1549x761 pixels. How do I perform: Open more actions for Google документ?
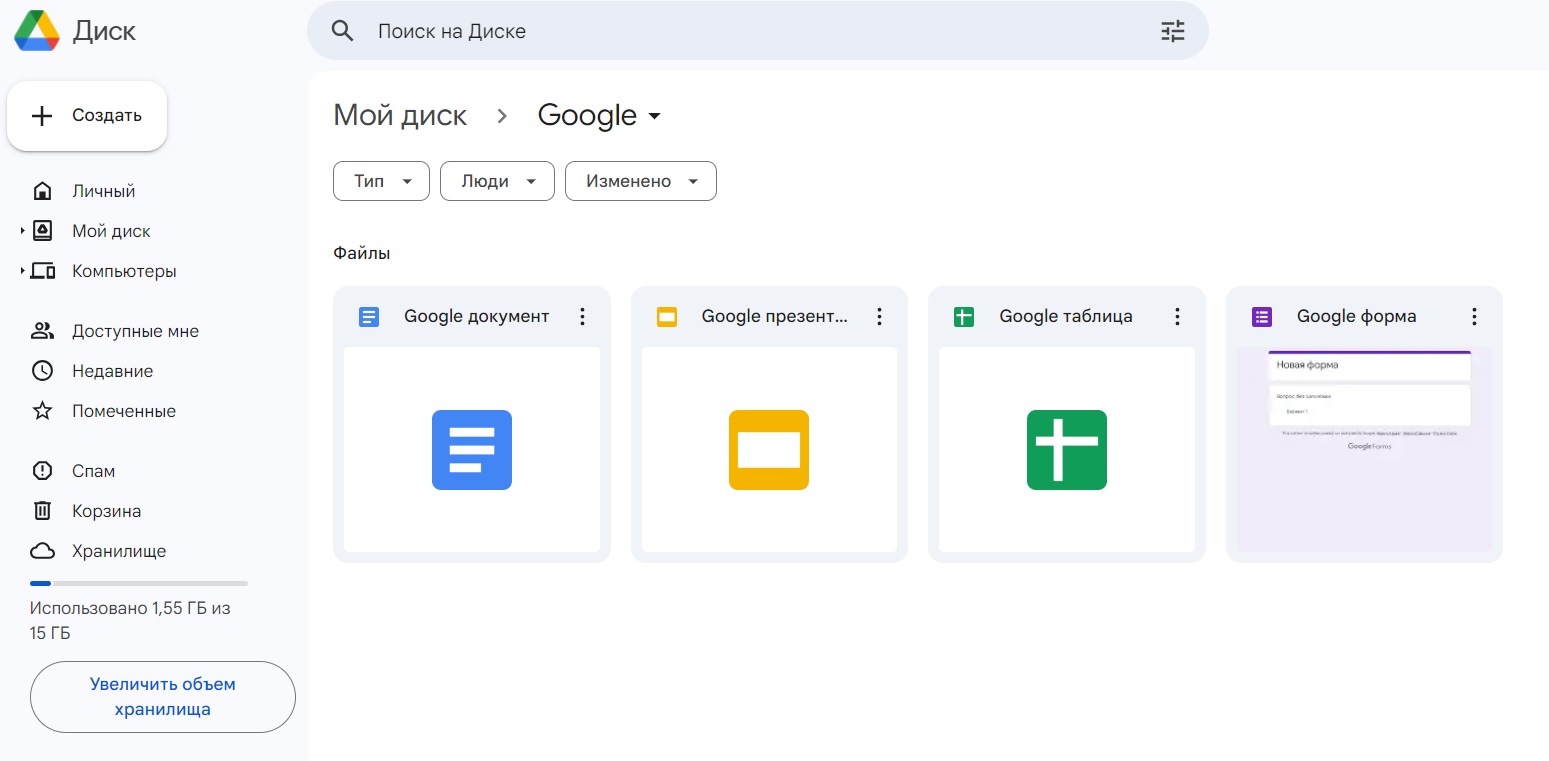[x=582, y=317]
